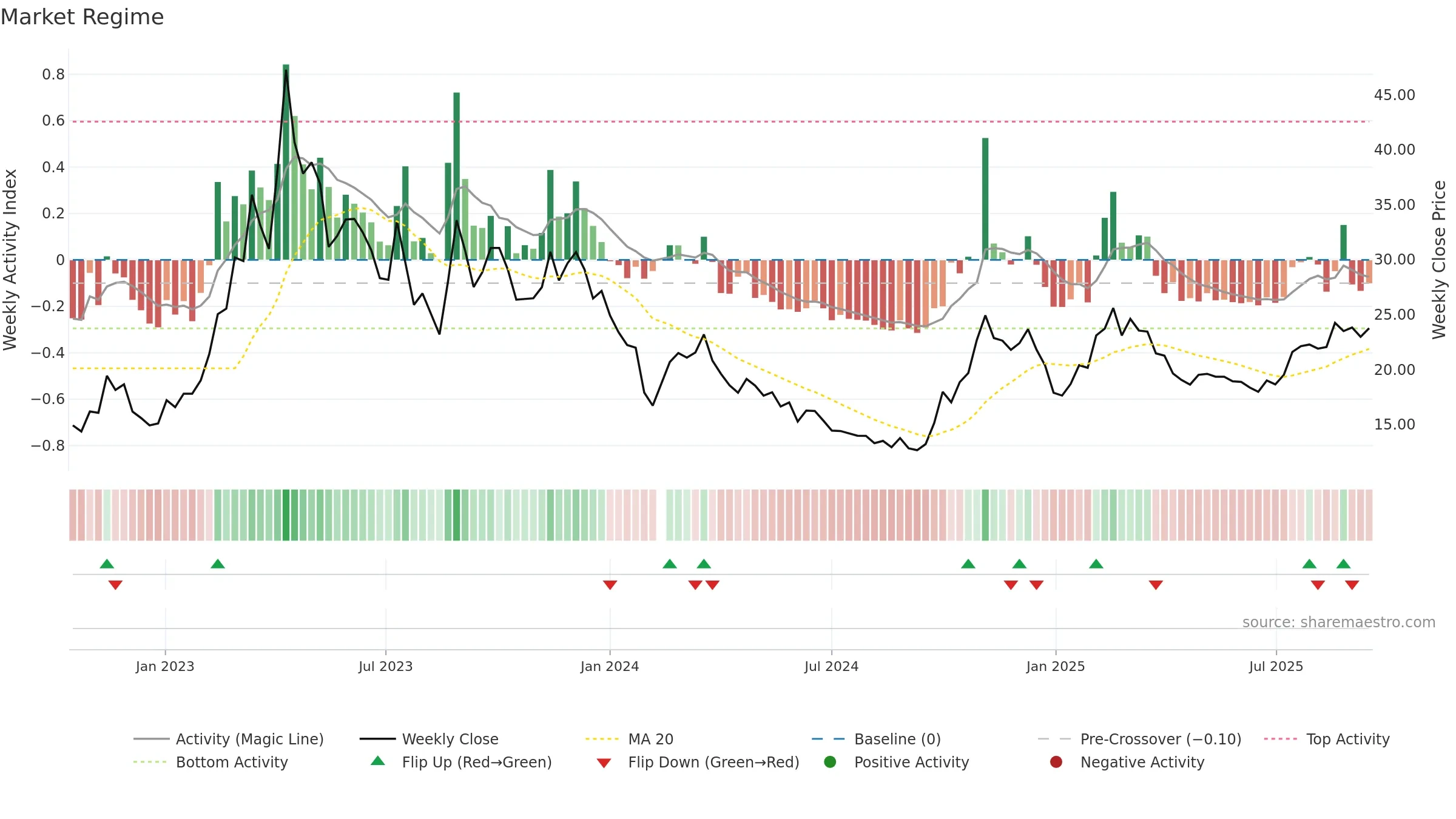Click the flip-up marker in February 2023
This screenshot has width=1456, height=819.
pos(218,564)
